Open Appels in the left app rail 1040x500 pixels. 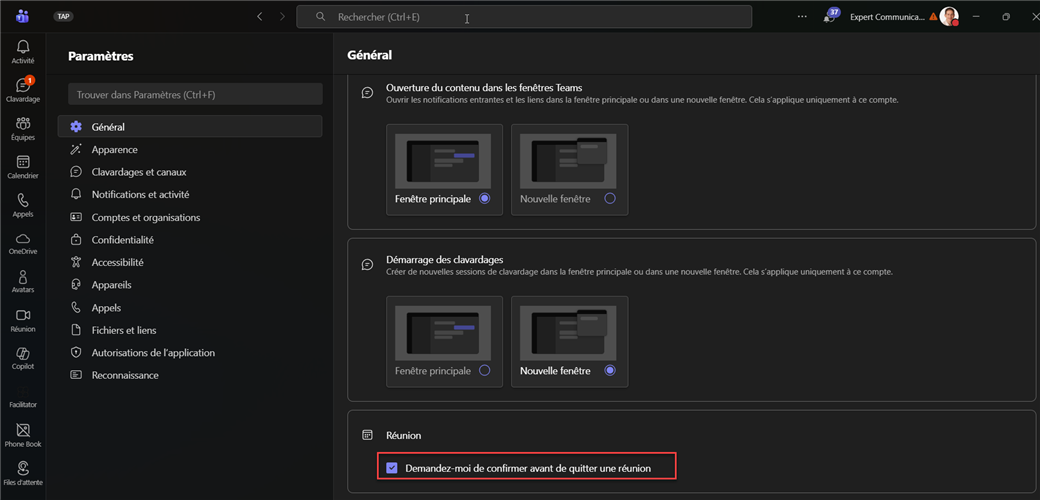[x=22, y=204]
